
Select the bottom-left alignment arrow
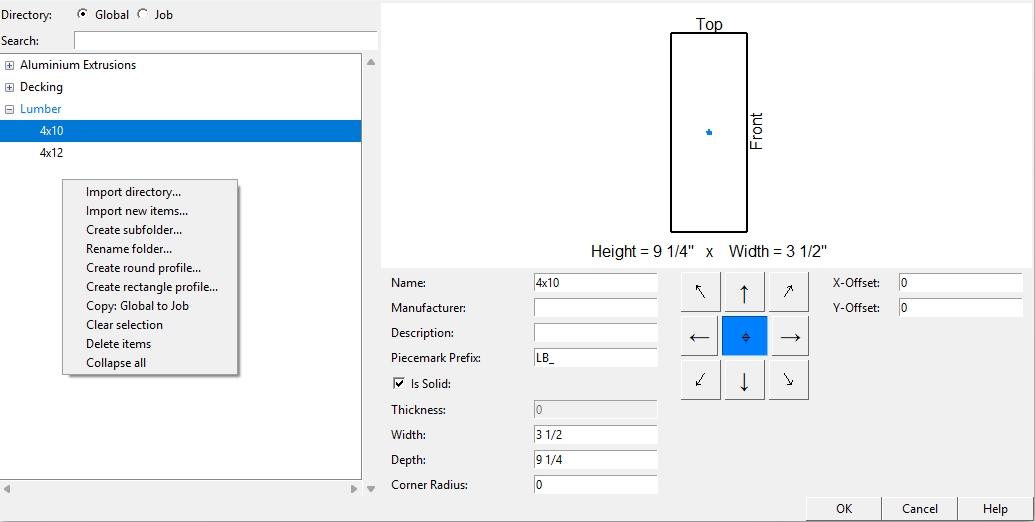click(x=700, y=380)
